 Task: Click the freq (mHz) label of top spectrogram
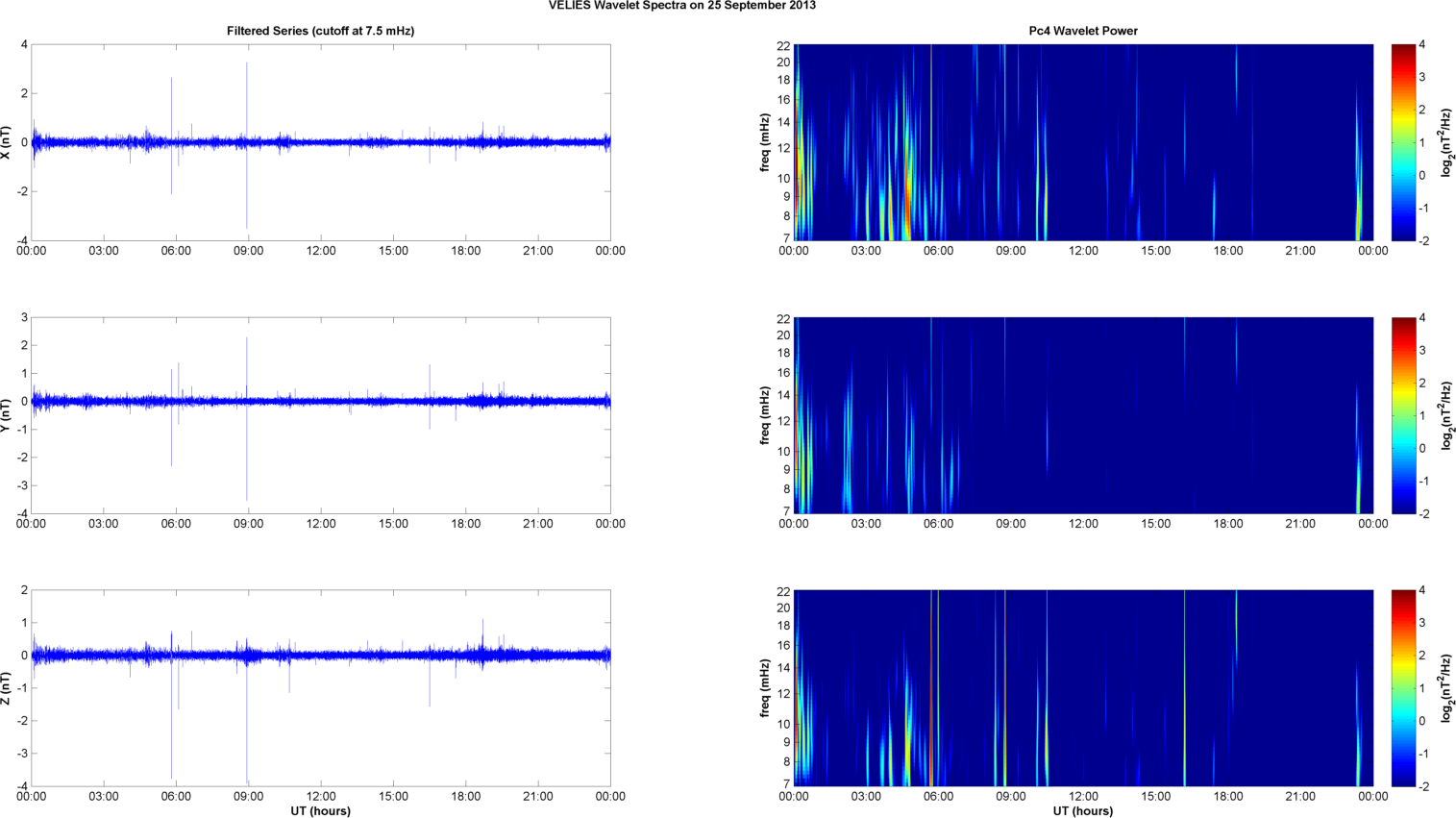click(765, 142)
